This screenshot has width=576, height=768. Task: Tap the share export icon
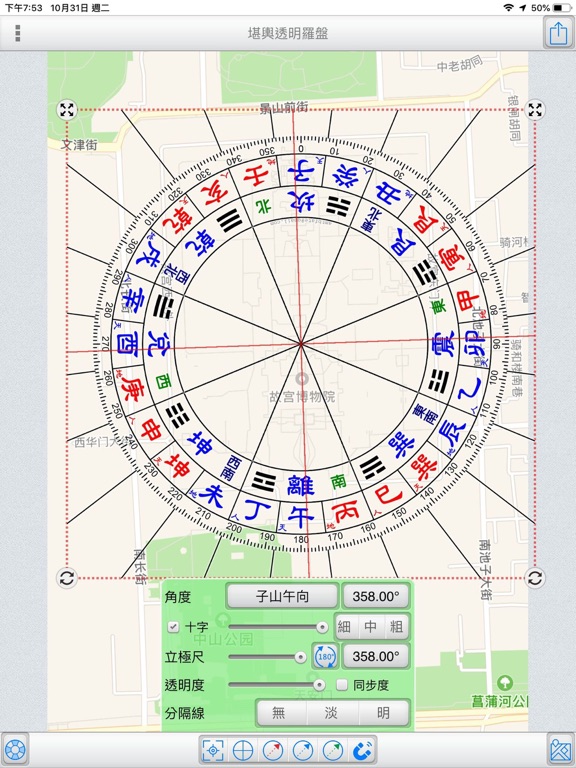[558, 33]
